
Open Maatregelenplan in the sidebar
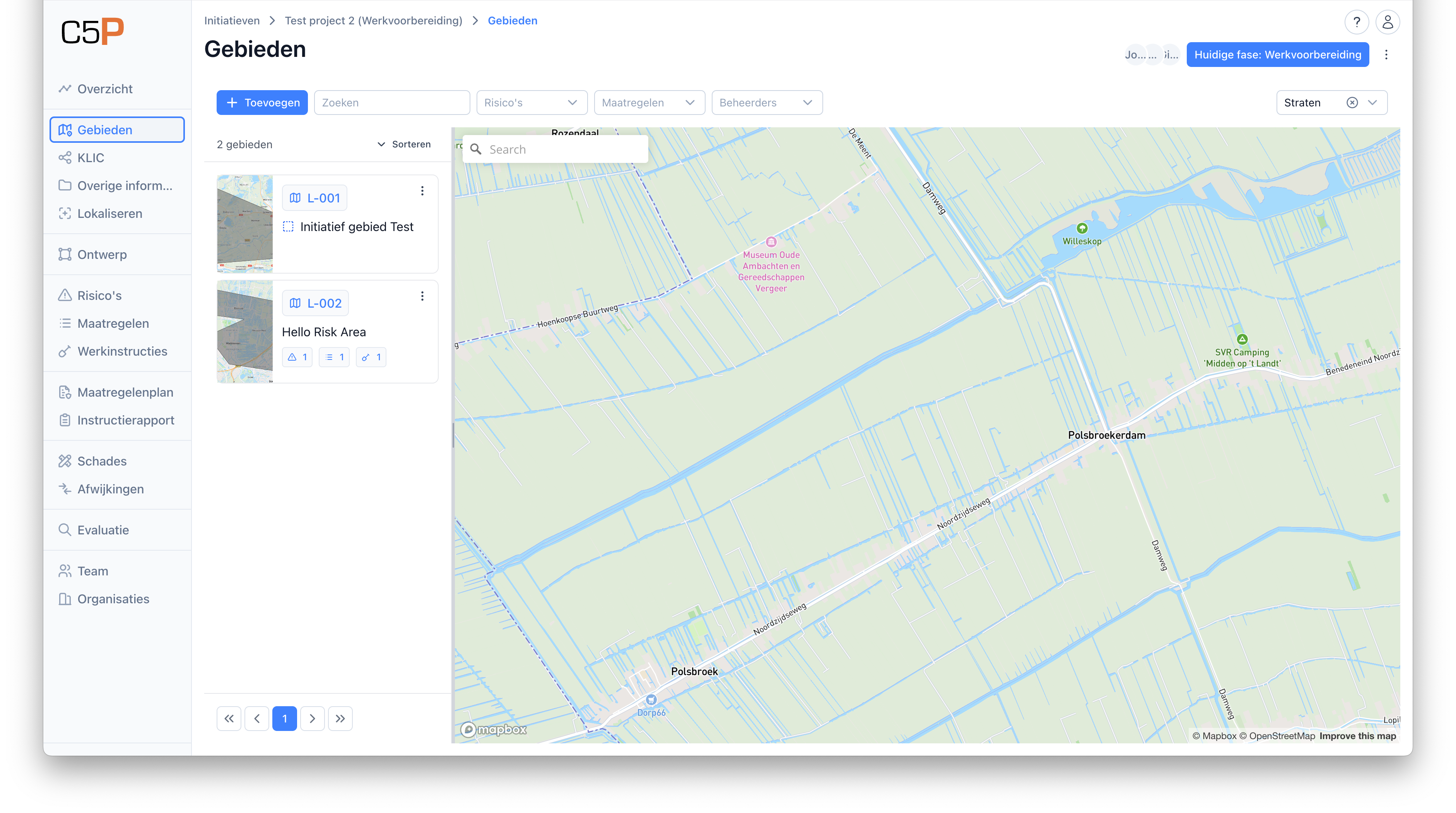tap(125, 392)
